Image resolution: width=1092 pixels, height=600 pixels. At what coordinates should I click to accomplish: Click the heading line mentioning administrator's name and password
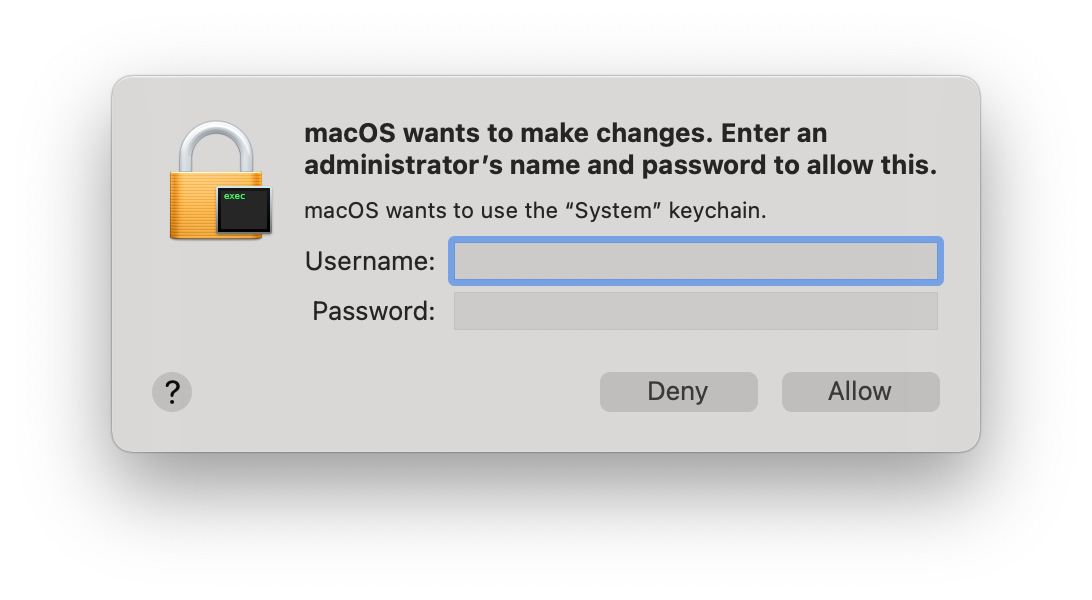coord(620,166)
